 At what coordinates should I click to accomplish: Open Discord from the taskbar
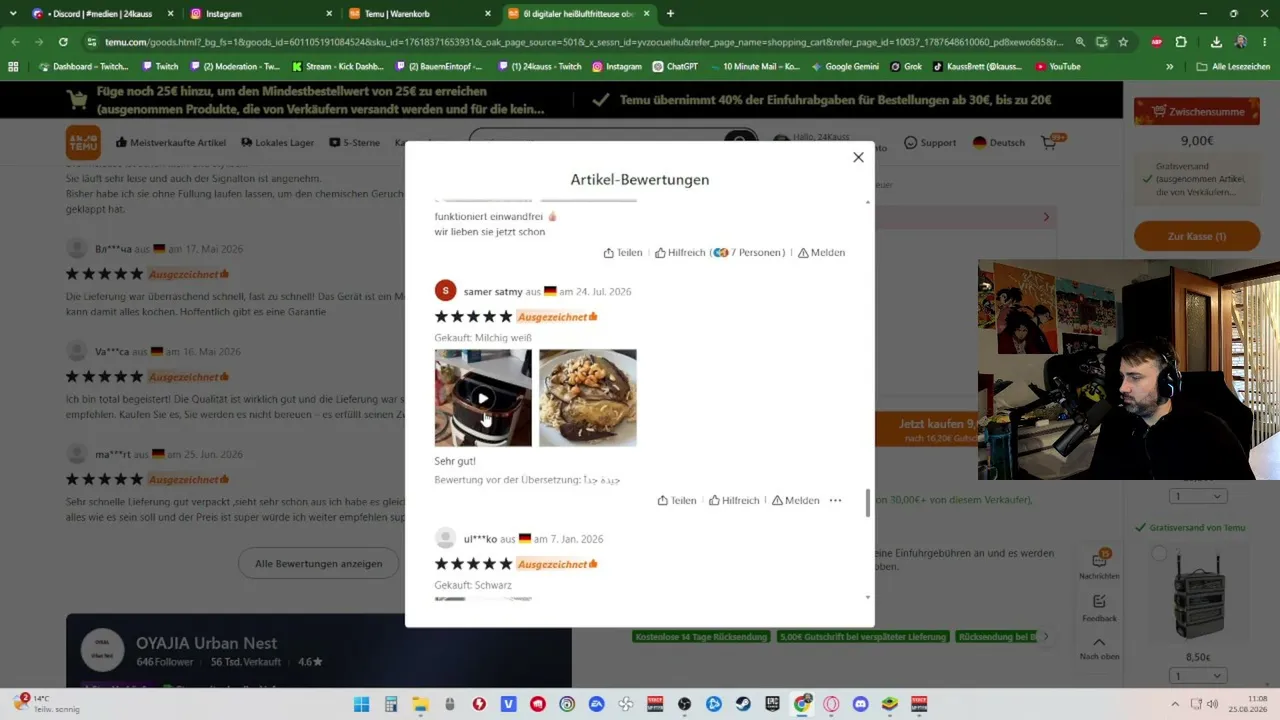coord(861,704)
